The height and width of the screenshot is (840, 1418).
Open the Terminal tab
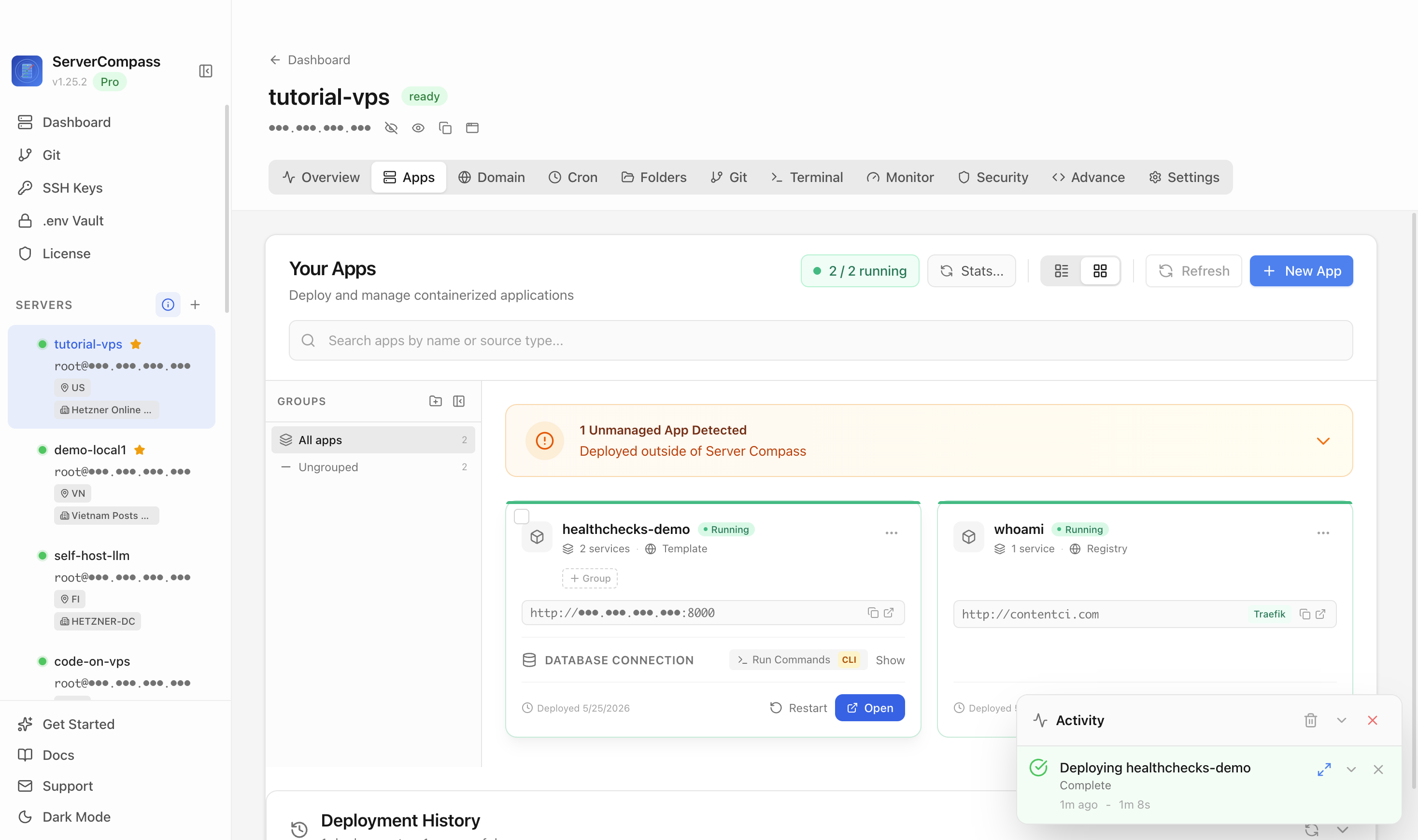[807, 177]
